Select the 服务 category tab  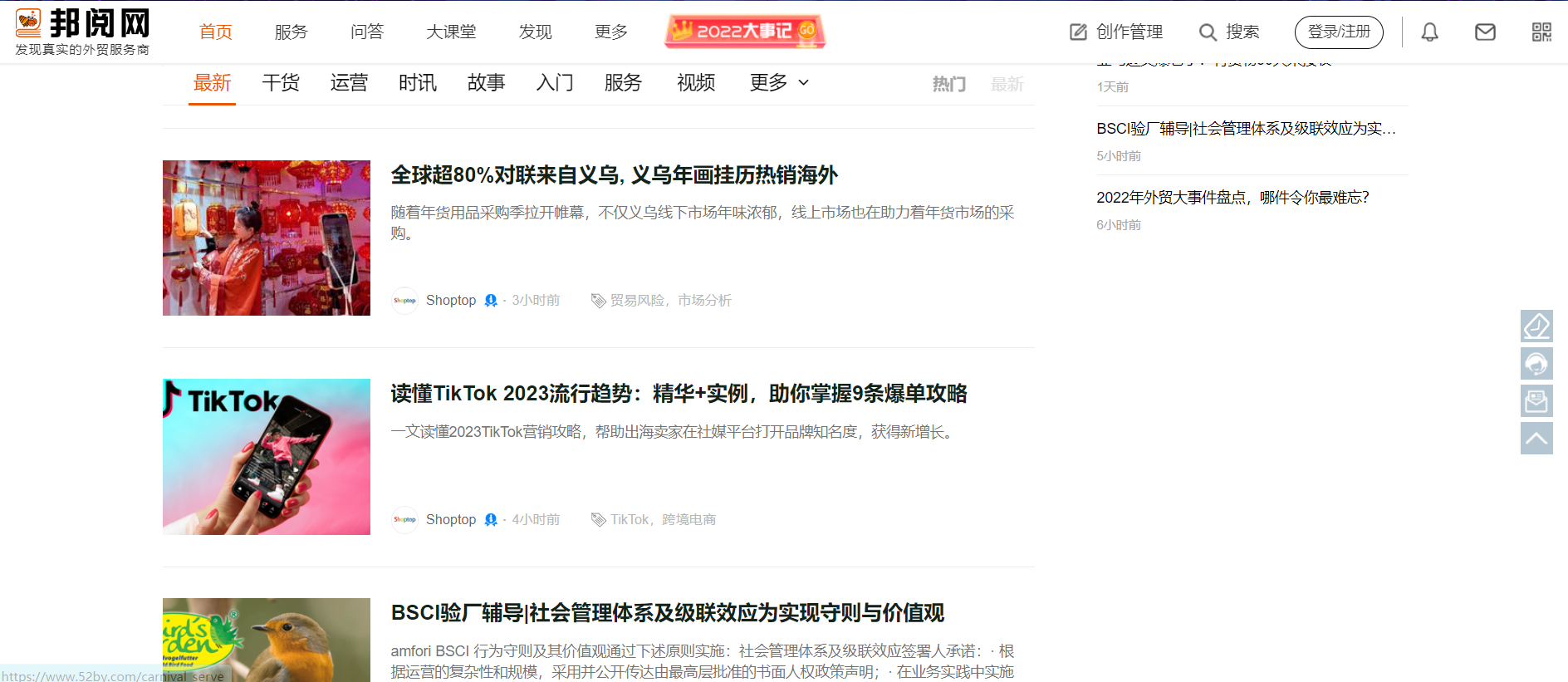623,82
